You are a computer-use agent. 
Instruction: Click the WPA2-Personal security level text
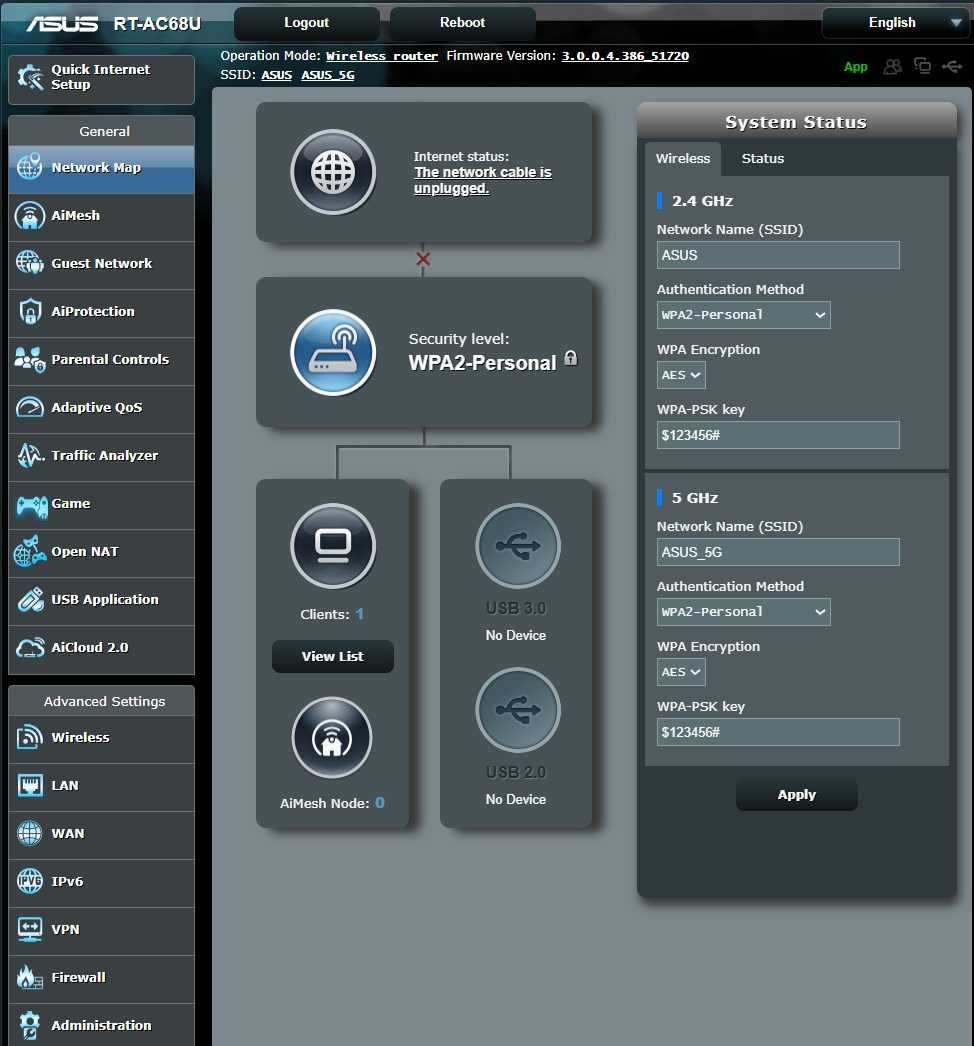(x=482, y=363)
